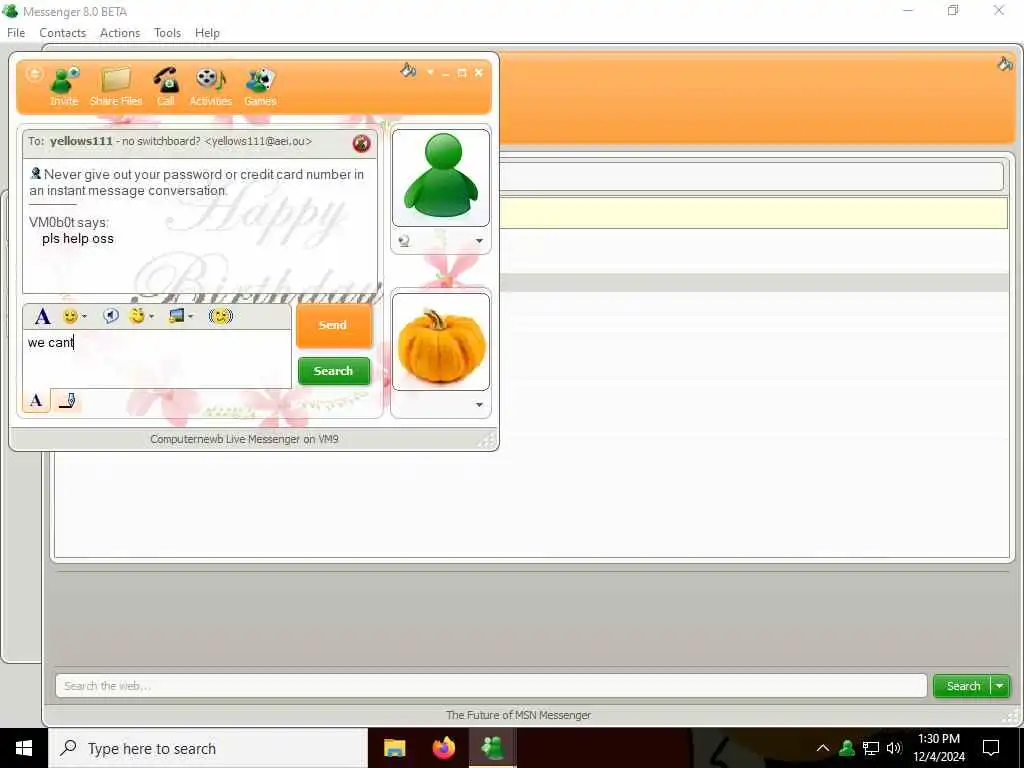Show chat window menu dropdown arrow
Screen dimensions: 1024x768
(x=430, y=72)
